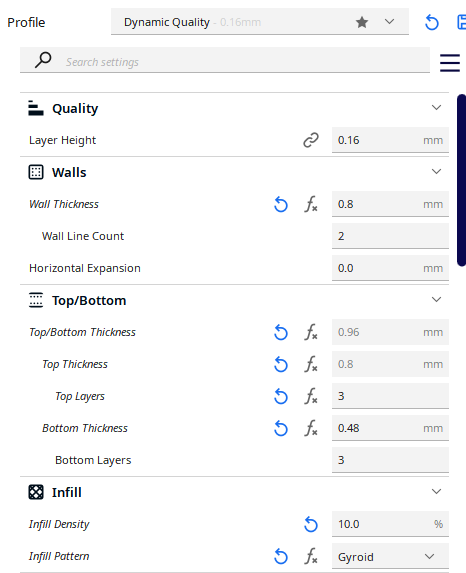Open the Dynamic Quality profile dropdown
The image size is (466, 573).
(260, 22)
